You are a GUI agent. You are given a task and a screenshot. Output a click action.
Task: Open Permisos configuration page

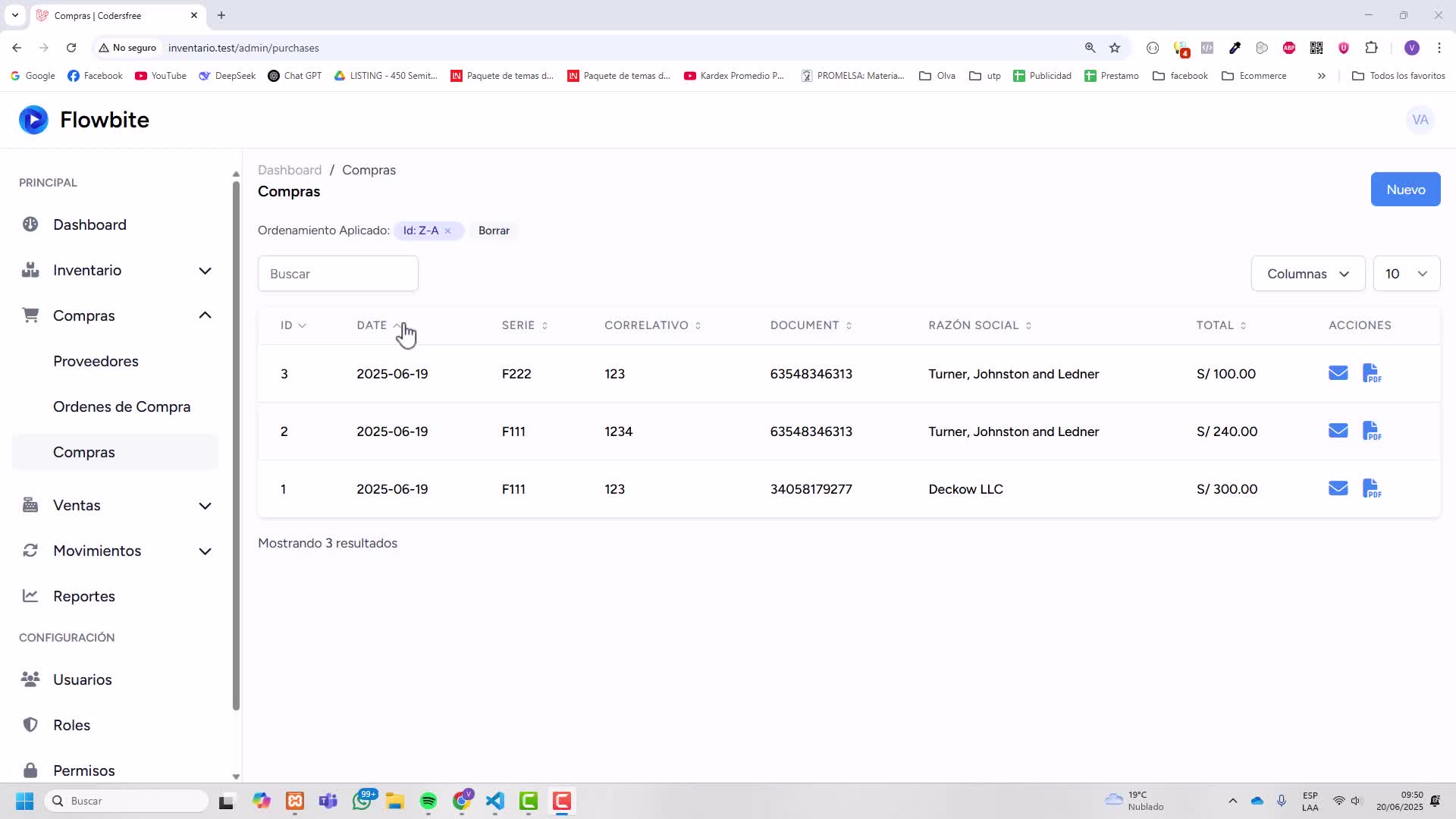click(x=84, y=770)
